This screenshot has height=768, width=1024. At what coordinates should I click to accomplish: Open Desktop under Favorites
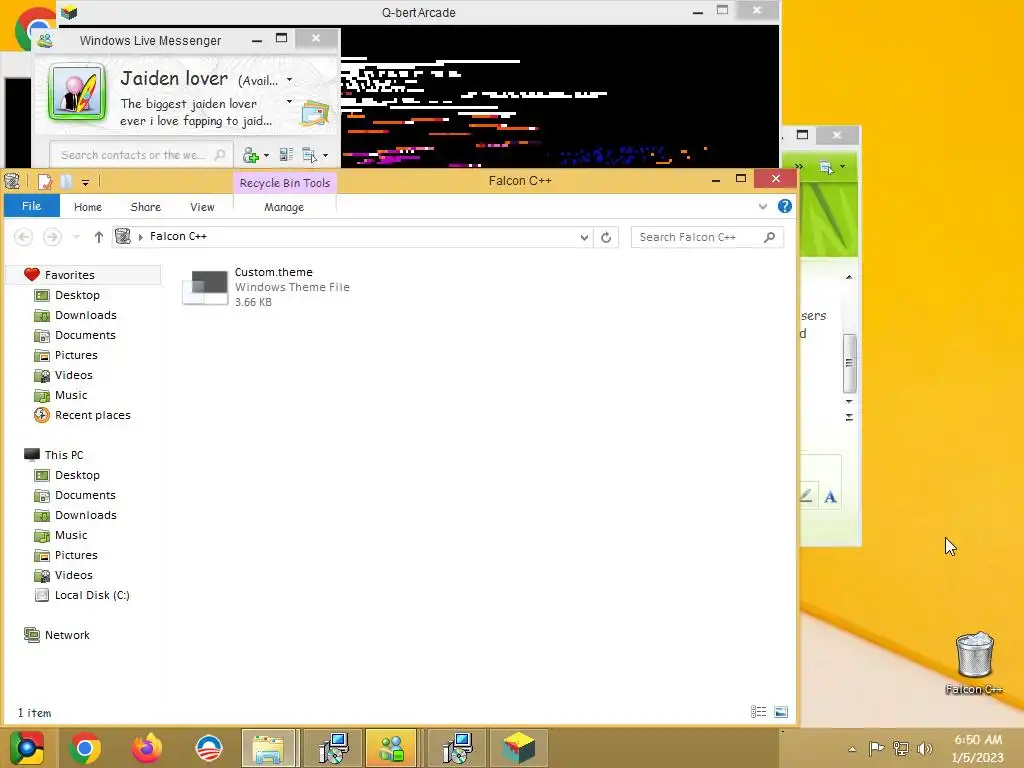coord(77,295)
